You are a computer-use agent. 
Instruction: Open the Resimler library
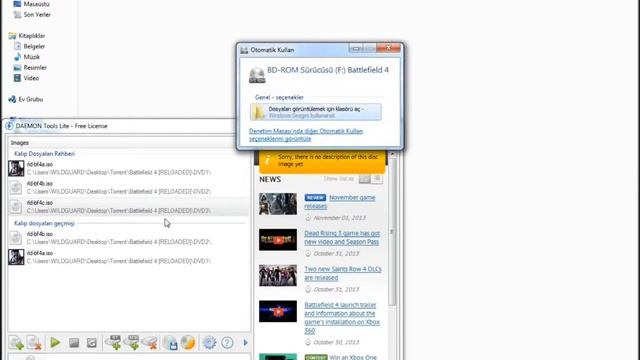(x=30, y=67)
